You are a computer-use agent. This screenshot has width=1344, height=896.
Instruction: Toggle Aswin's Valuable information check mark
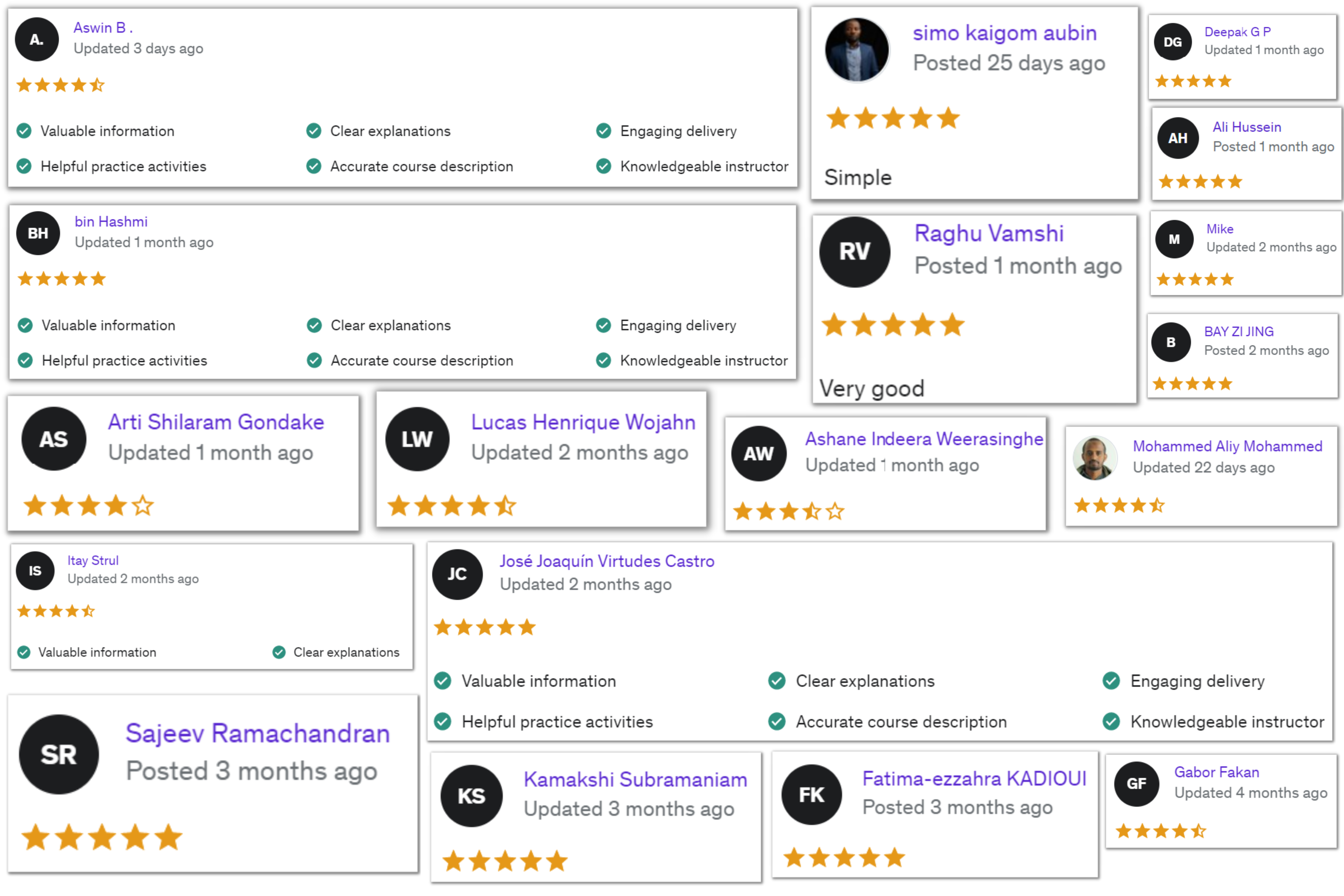24,131
